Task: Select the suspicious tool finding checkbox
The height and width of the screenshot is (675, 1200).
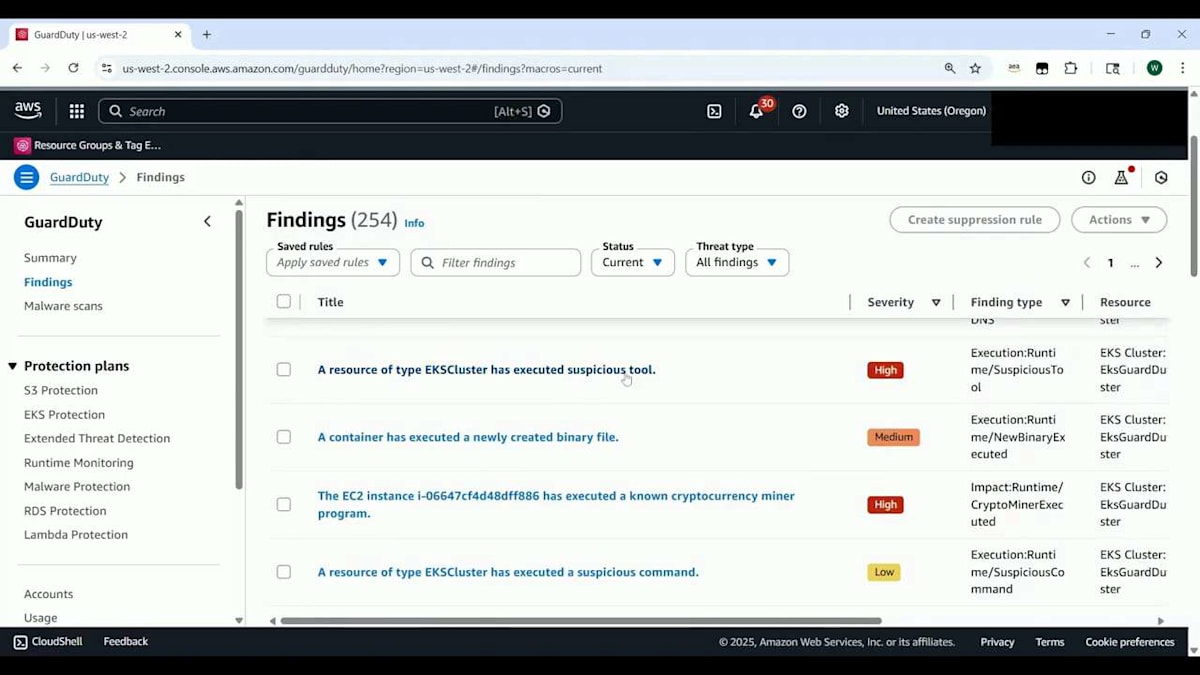Action: click(284, 369)
